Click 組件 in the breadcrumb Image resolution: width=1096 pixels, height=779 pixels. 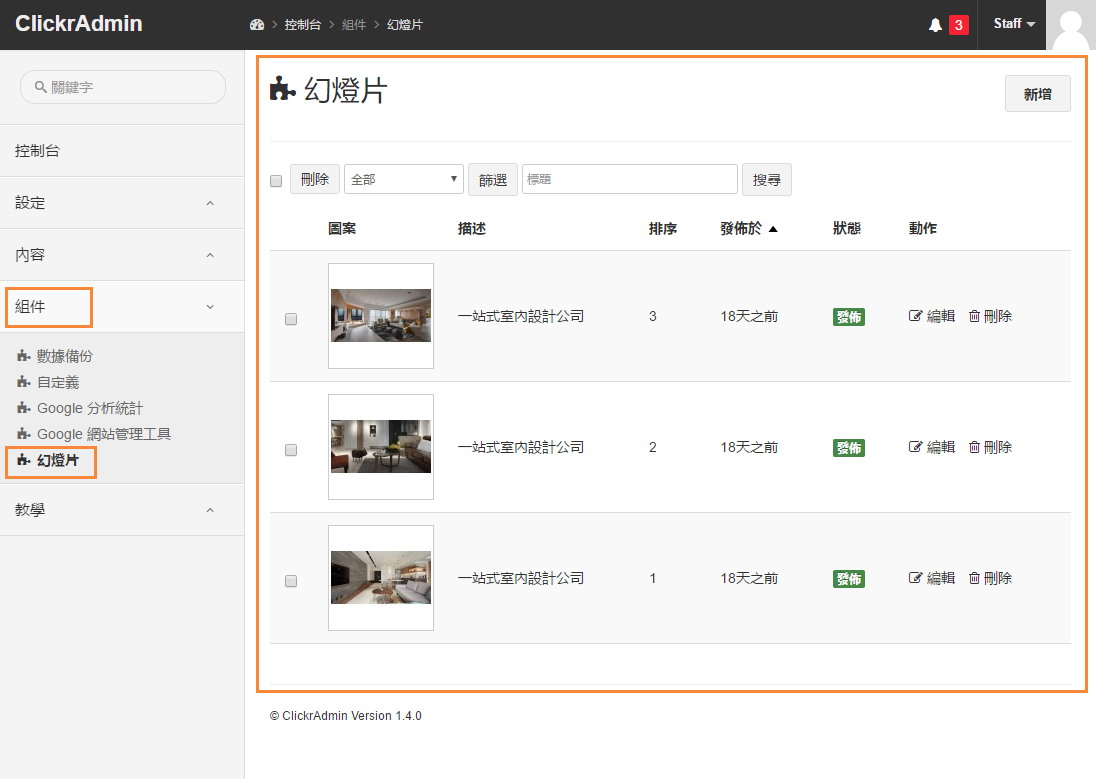(354, 24)
